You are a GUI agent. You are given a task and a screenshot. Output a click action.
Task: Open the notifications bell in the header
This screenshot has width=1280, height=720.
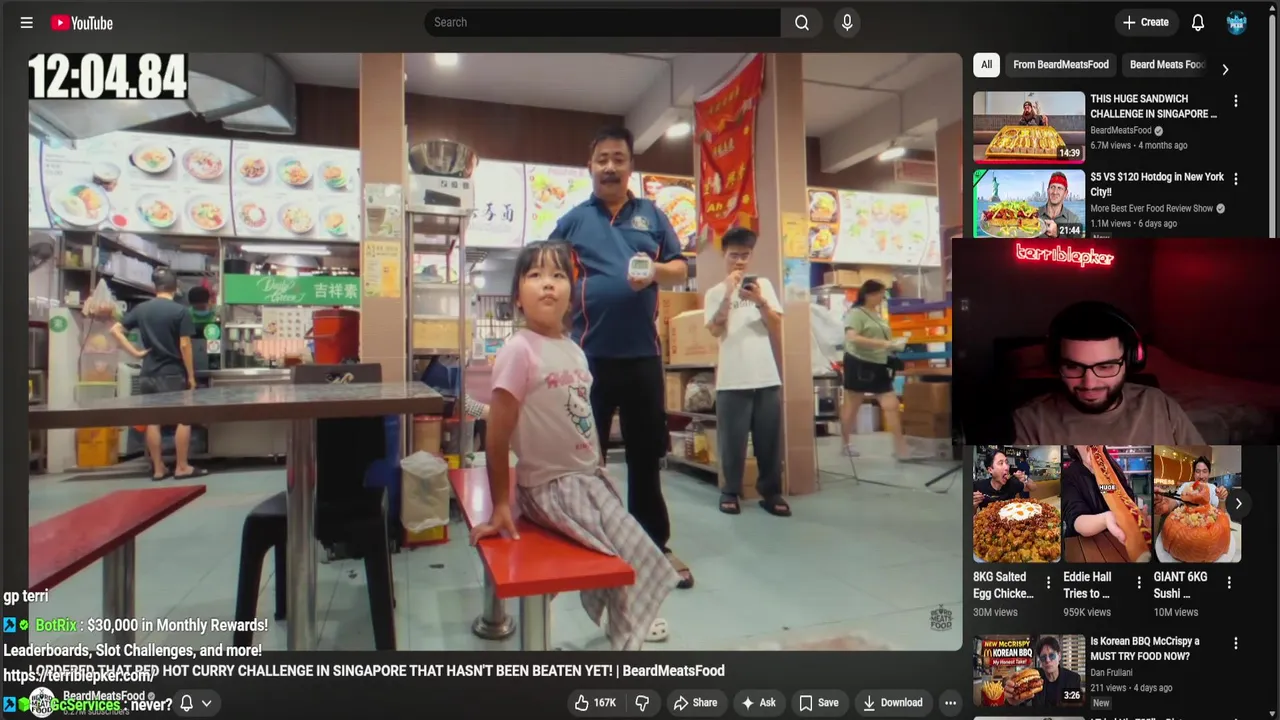tap(1198, 22)
